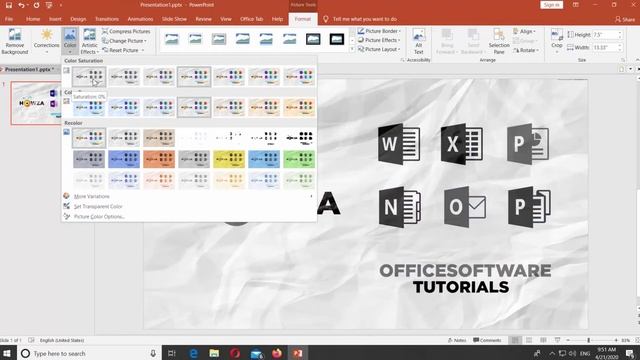Open the Artistic Effects gallery
The height and width of the screenshot is (360, 640).
tap(89, 41)
